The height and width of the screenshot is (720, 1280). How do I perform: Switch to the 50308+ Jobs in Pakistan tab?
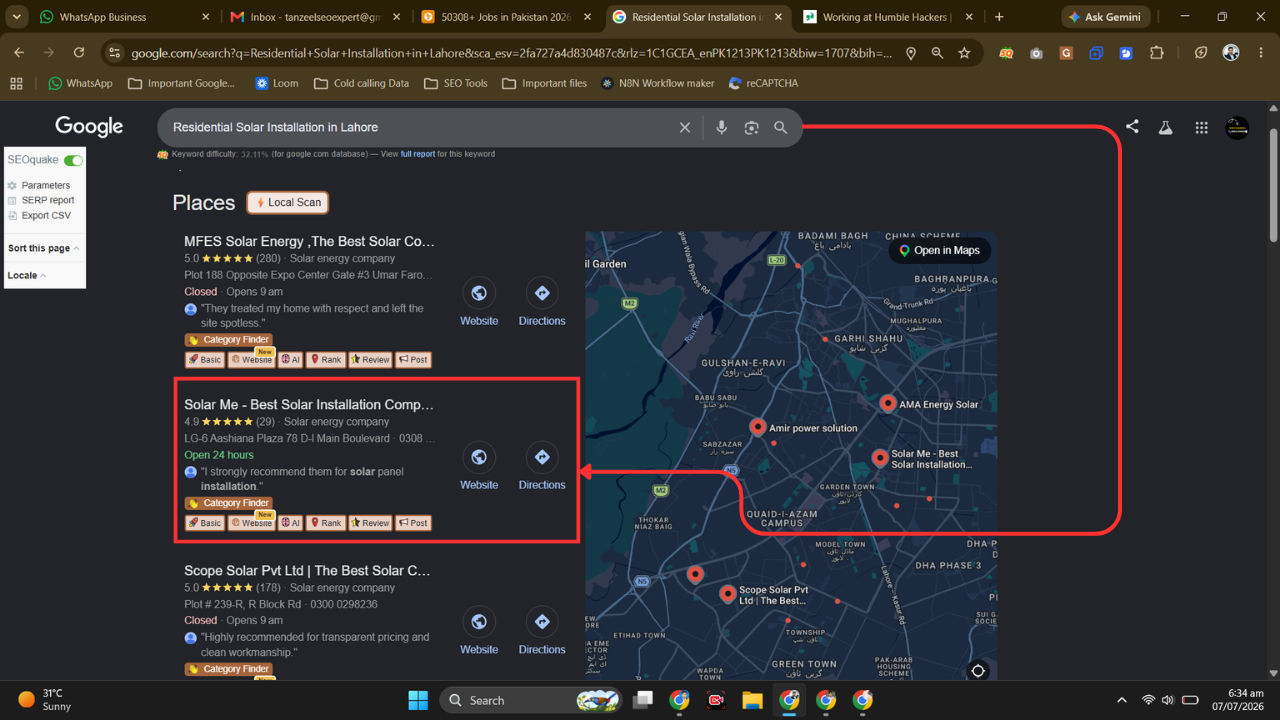click(503, 17)
